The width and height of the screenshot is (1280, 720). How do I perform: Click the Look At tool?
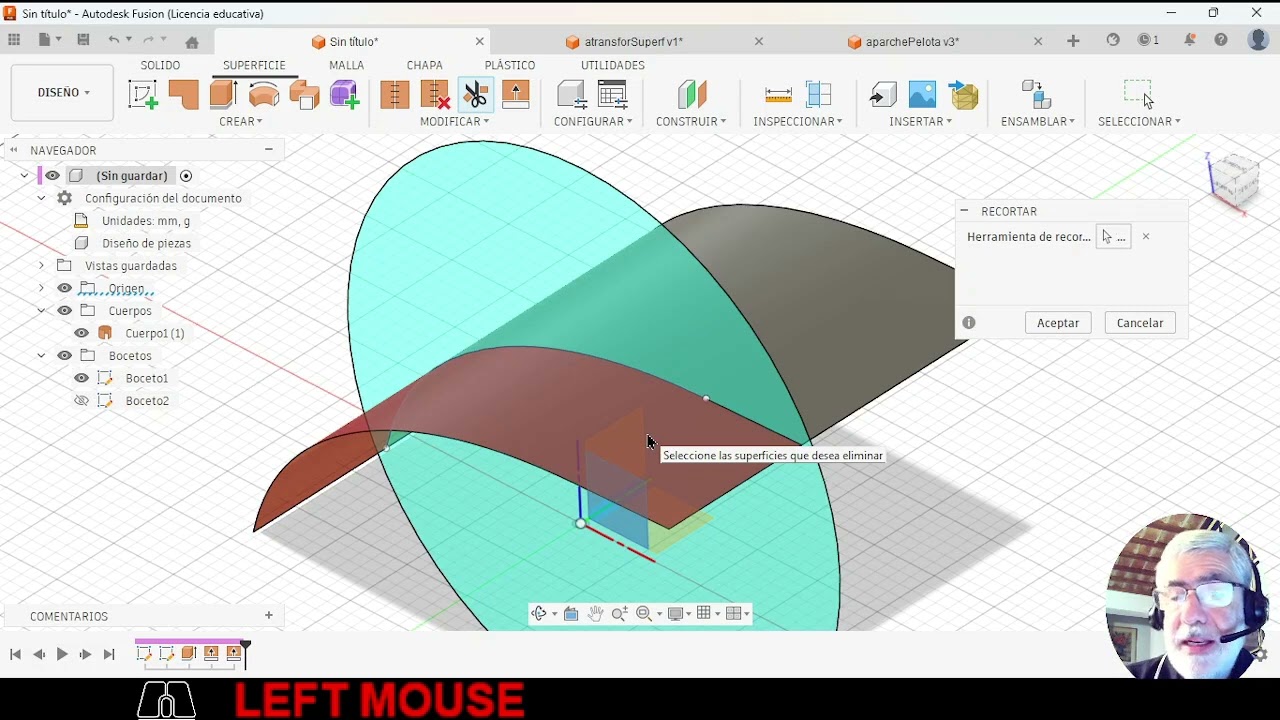click(x=571, y=614)
